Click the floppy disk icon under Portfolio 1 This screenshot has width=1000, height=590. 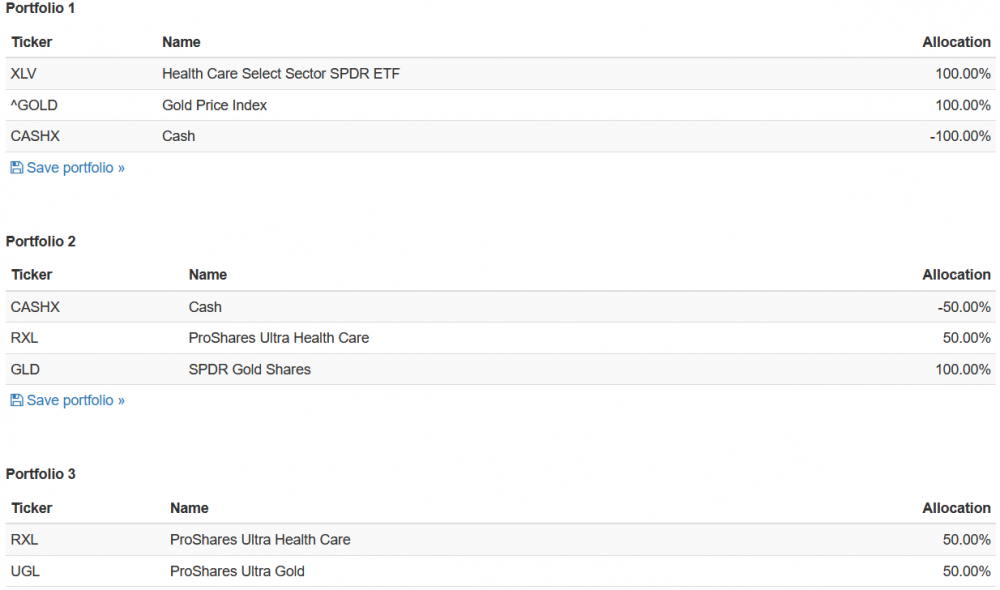(16, 168)
